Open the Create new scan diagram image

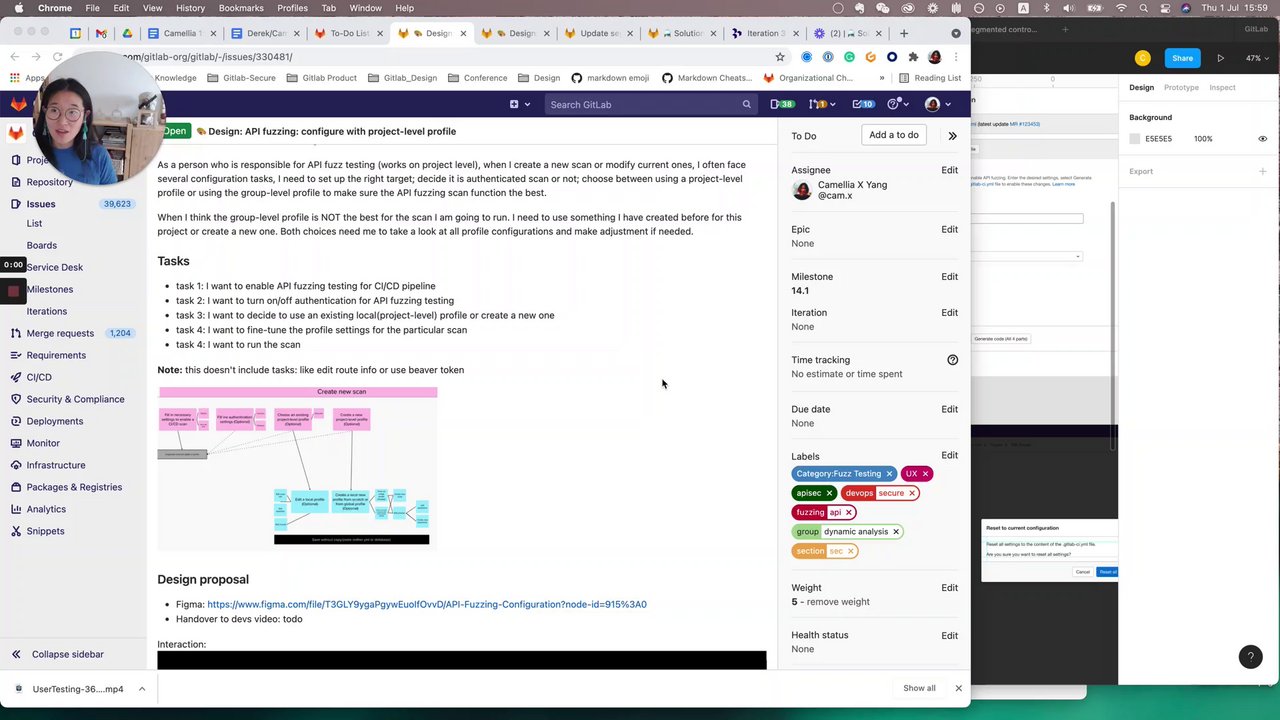click(298, 467)
